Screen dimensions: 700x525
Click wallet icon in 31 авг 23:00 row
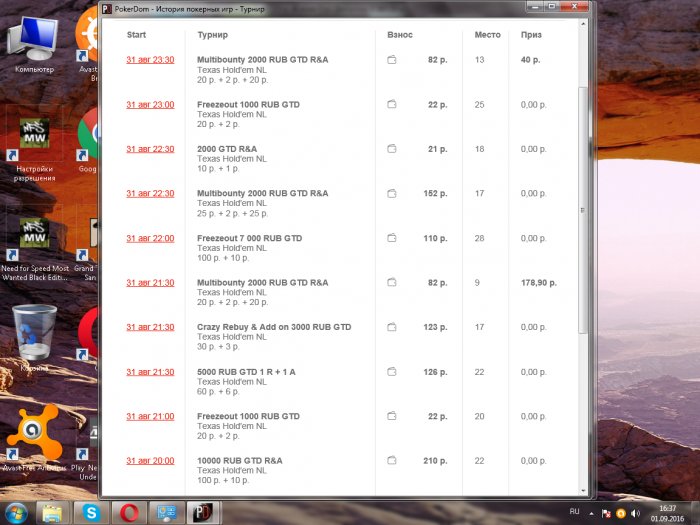pos(392,104)
